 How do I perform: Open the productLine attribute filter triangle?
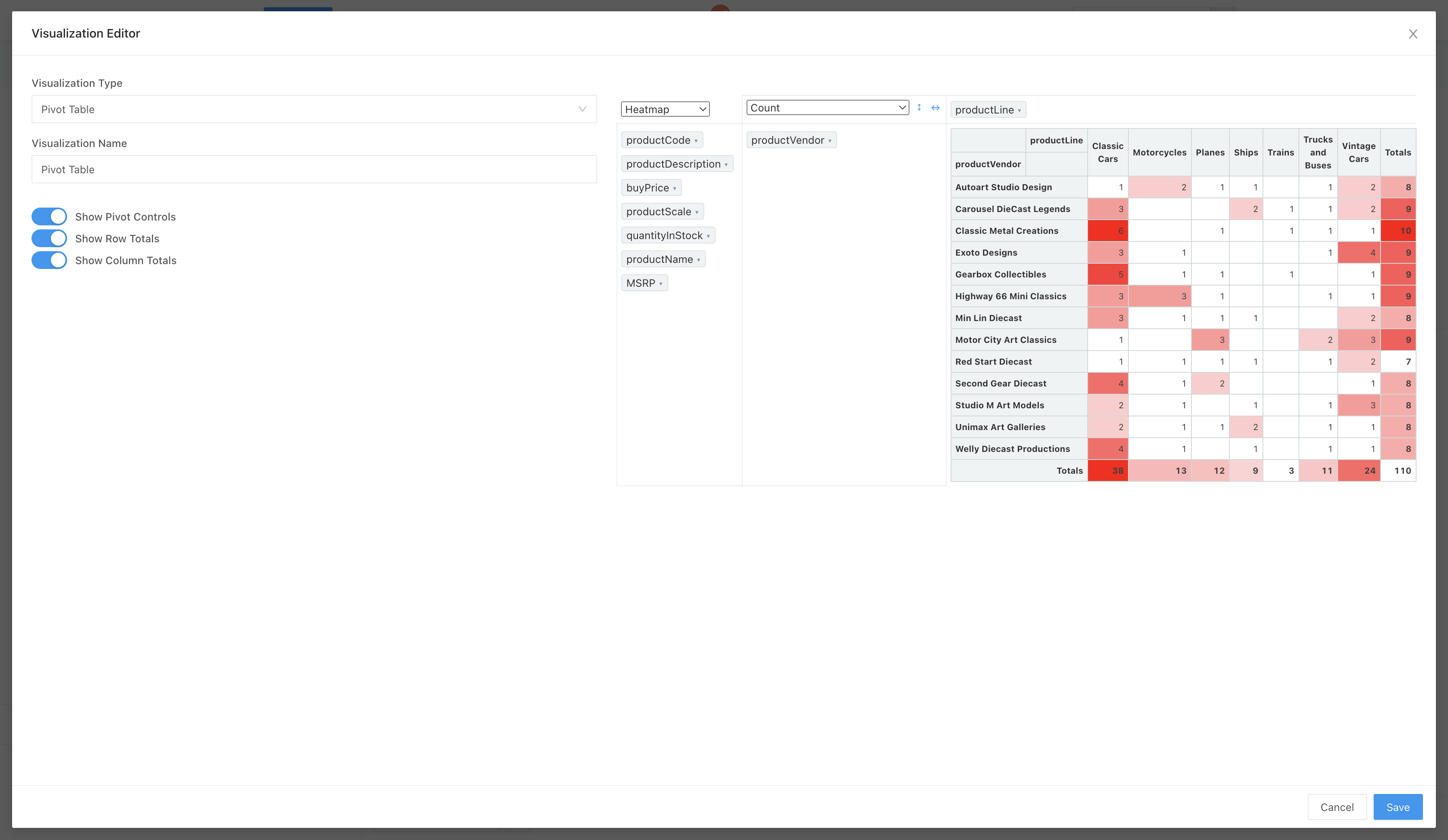click(1019, 110)
